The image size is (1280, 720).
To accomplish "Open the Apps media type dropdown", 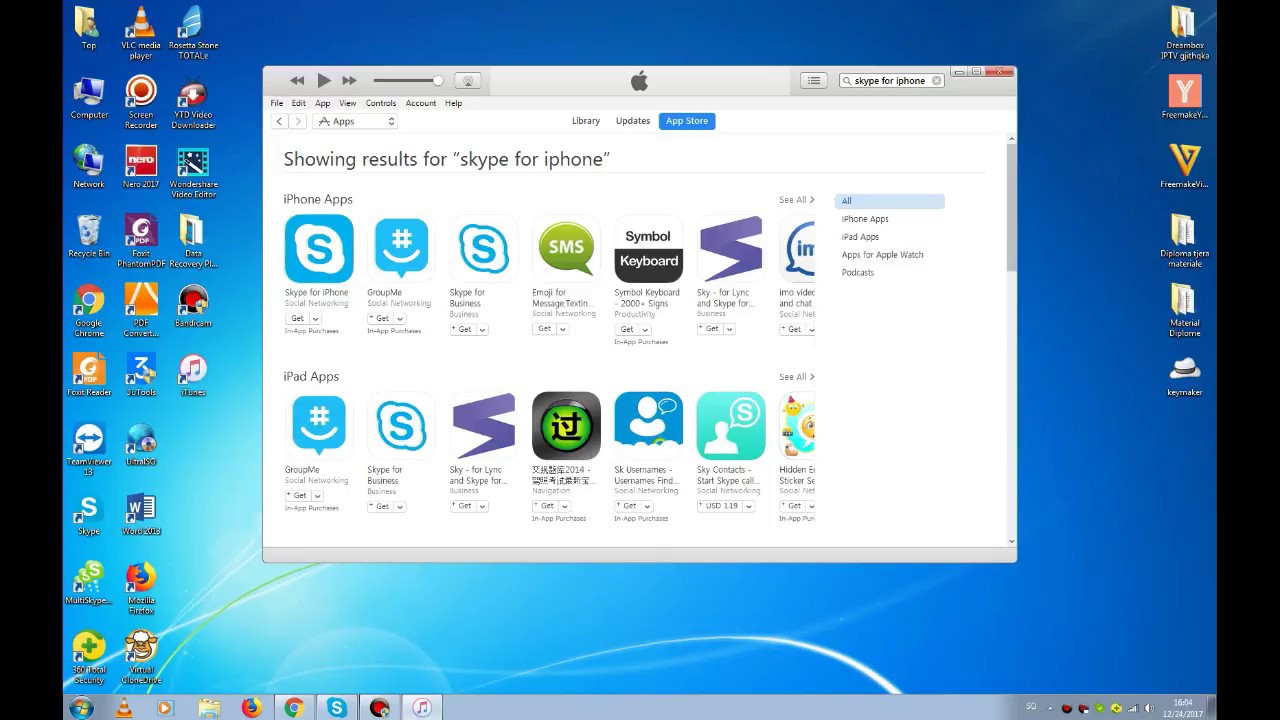I will [x=356, y=121].
